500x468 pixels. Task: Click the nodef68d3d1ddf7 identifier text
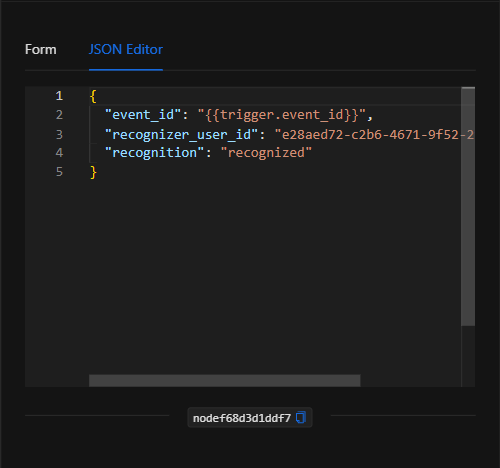[x=242, y=418]
